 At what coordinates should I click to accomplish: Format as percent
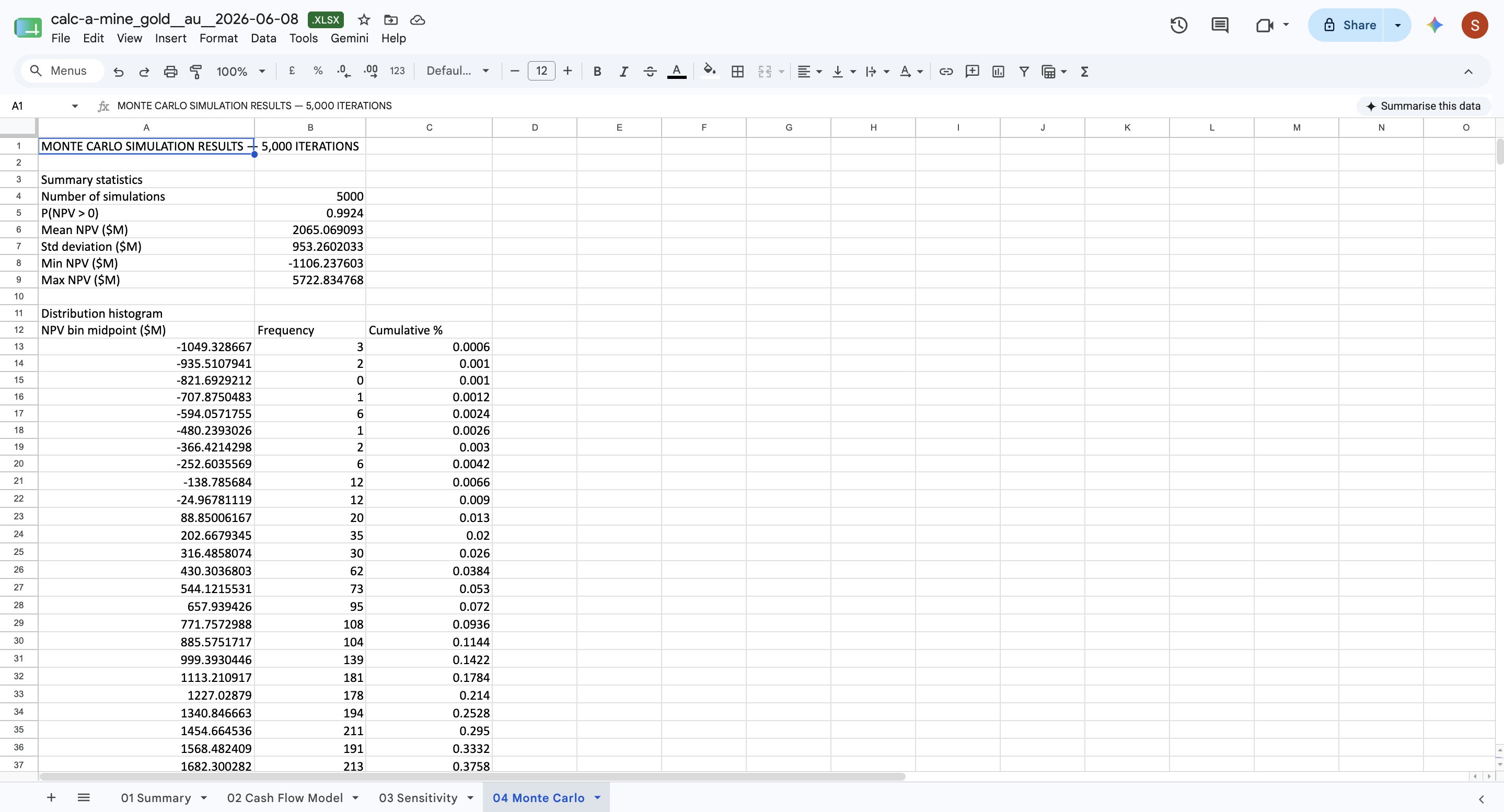pyautogui.click(x=318, y=71)
